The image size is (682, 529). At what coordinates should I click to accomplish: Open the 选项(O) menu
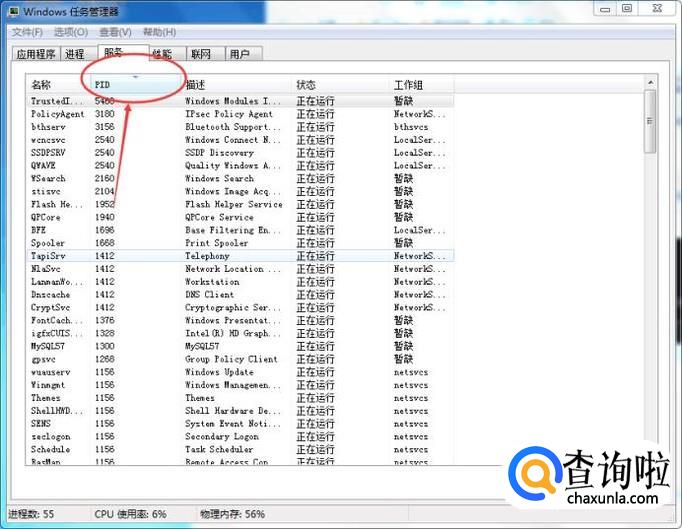pyautogui.click(x=71, y=32)
